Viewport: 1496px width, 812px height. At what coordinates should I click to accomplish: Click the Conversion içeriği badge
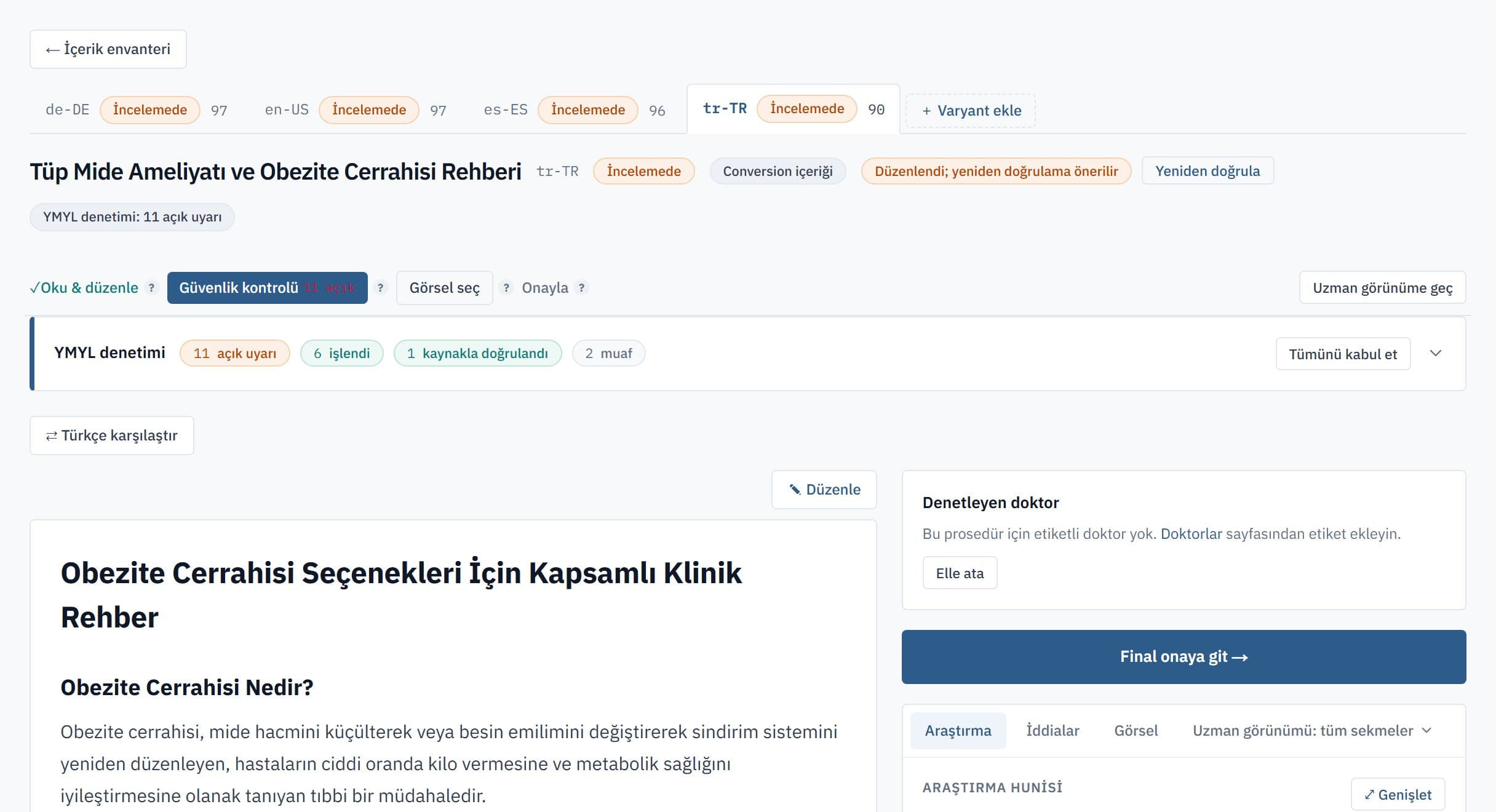pos(778,171)
